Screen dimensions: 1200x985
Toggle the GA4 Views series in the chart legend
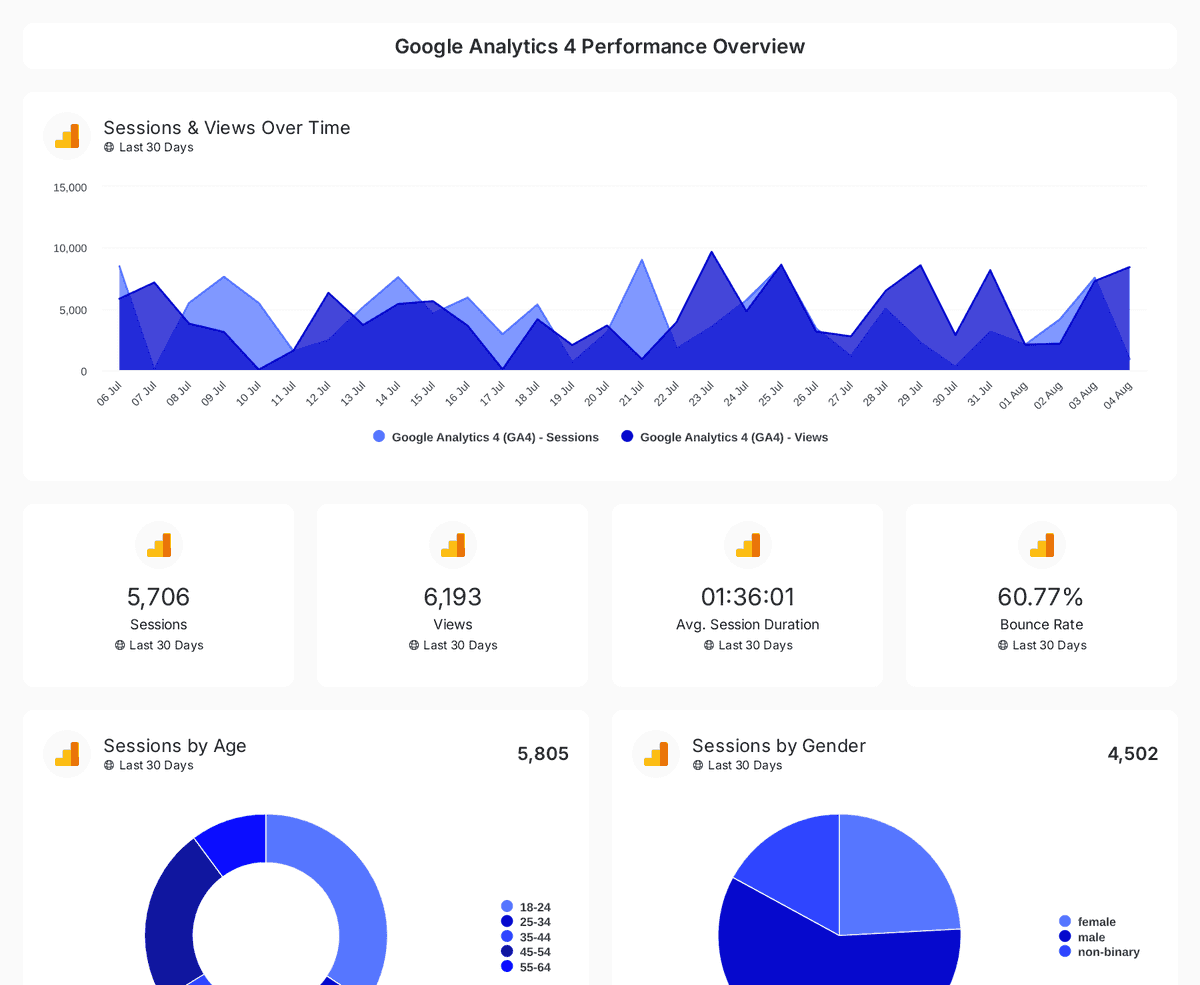coord(725,437)
